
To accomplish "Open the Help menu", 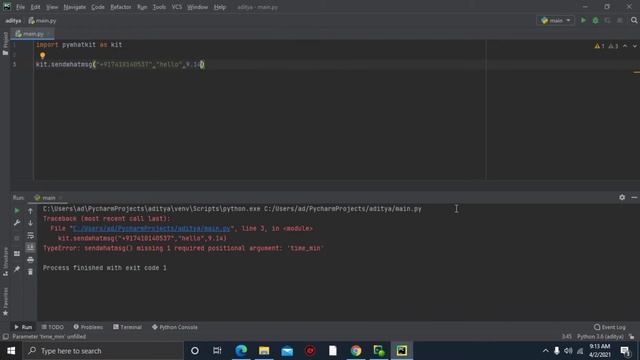I will tap(220, 7).
